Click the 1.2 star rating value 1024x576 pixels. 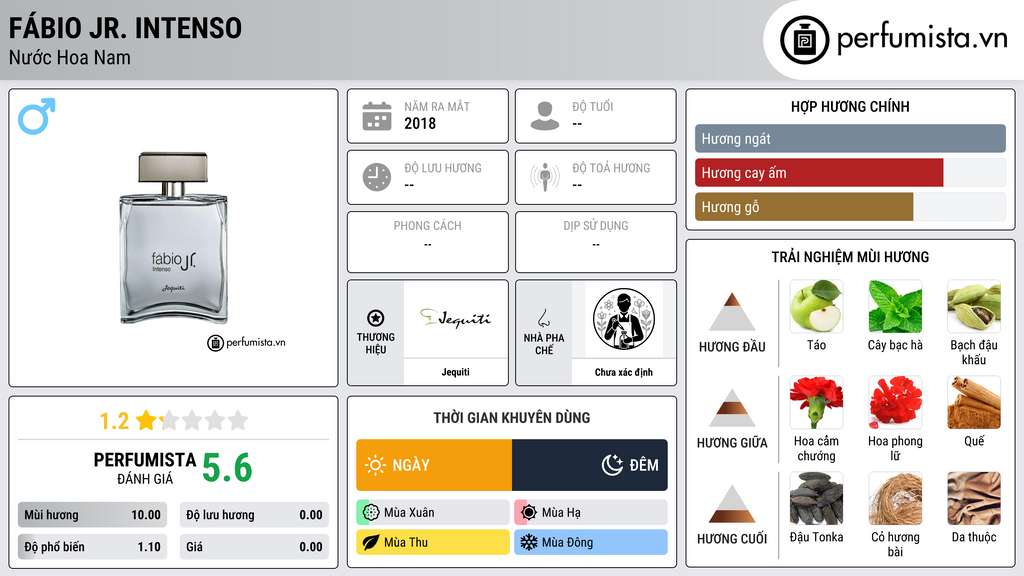coord(114,421)
